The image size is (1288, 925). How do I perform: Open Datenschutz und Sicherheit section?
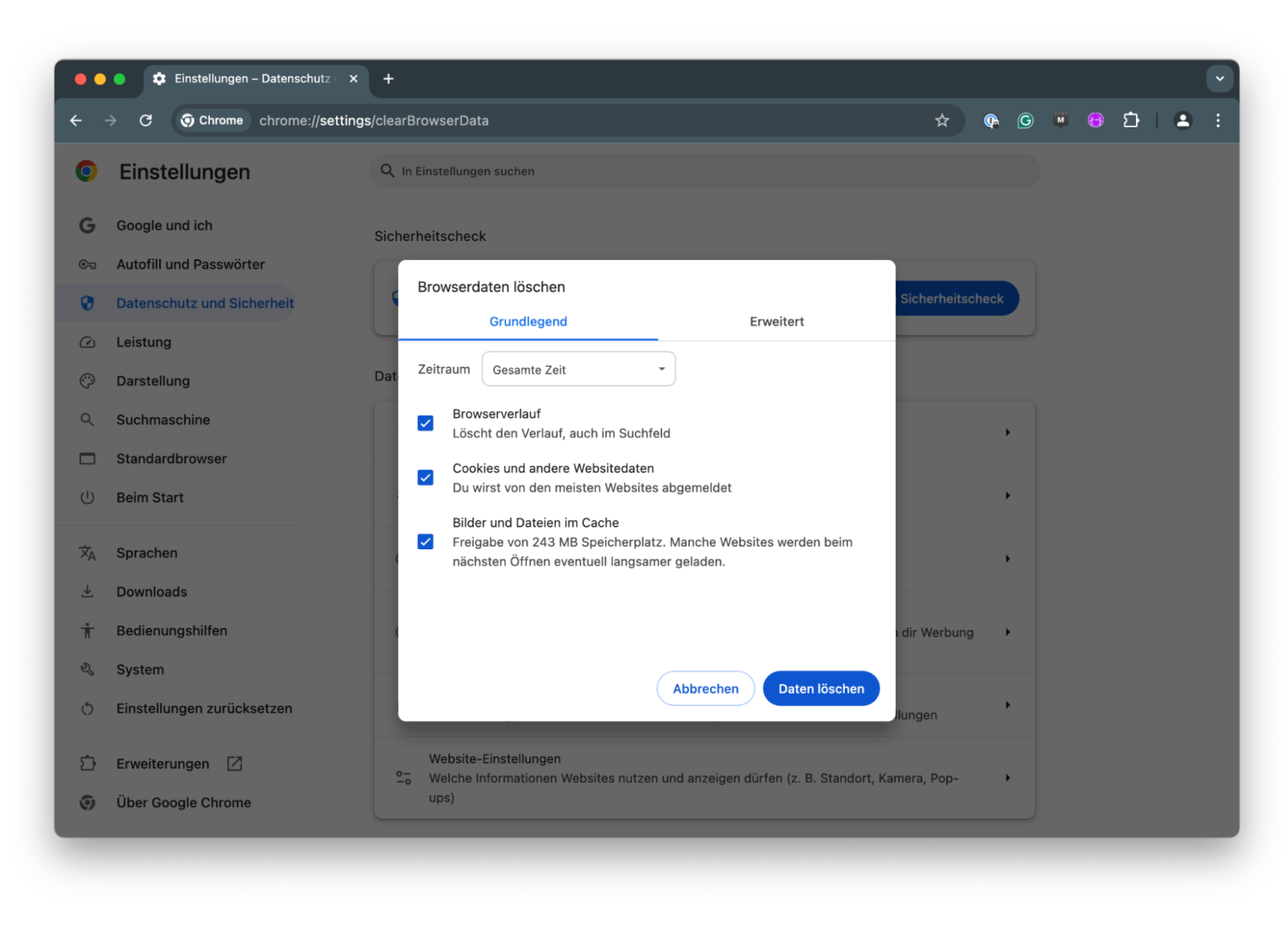tap(205, 303)
